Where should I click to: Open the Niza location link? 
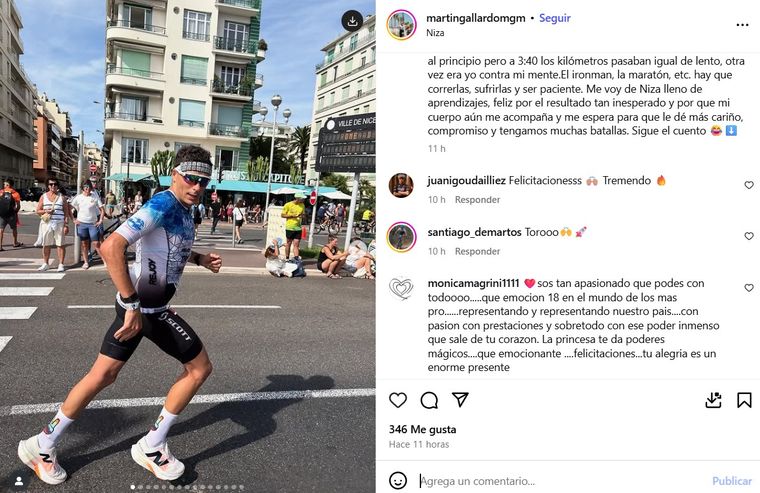point(435,33)
